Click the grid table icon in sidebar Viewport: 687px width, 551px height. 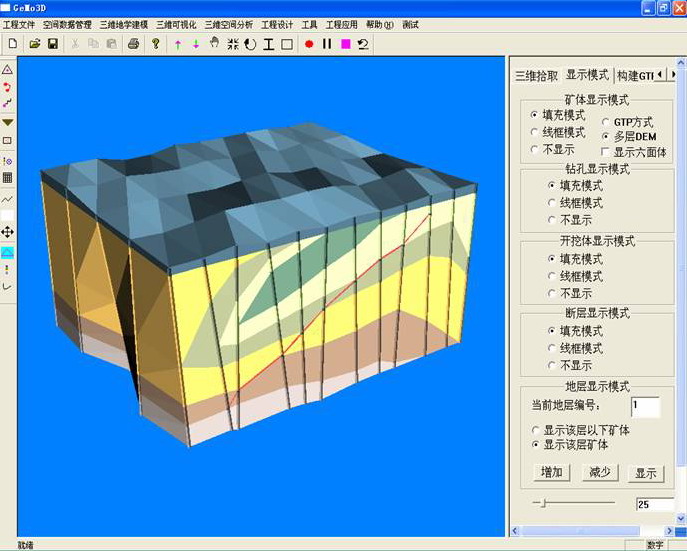pos(8,178)
